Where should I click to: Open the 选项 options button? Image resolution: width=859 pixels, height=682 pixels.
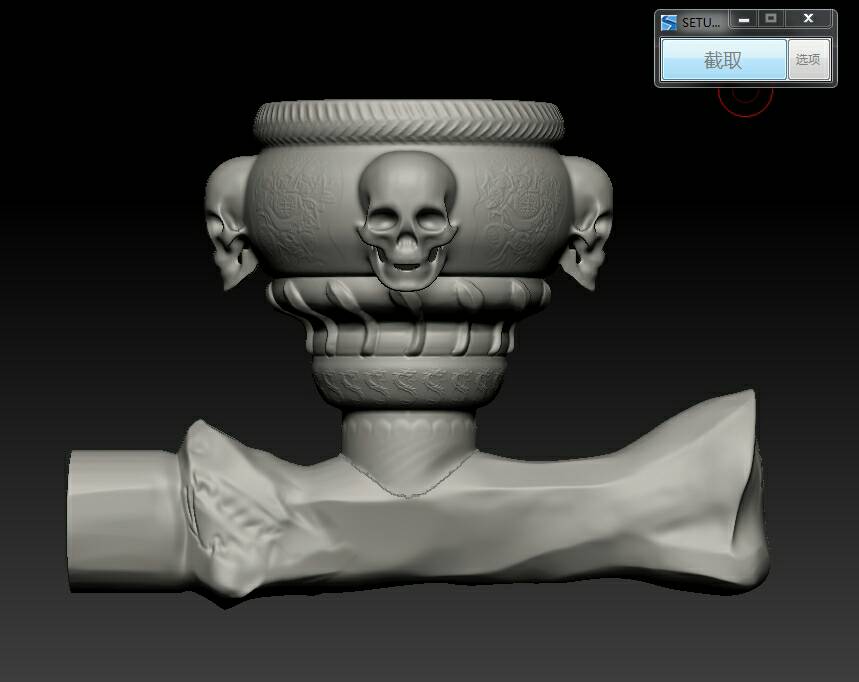pyautogui.click(x=809, y=60)
